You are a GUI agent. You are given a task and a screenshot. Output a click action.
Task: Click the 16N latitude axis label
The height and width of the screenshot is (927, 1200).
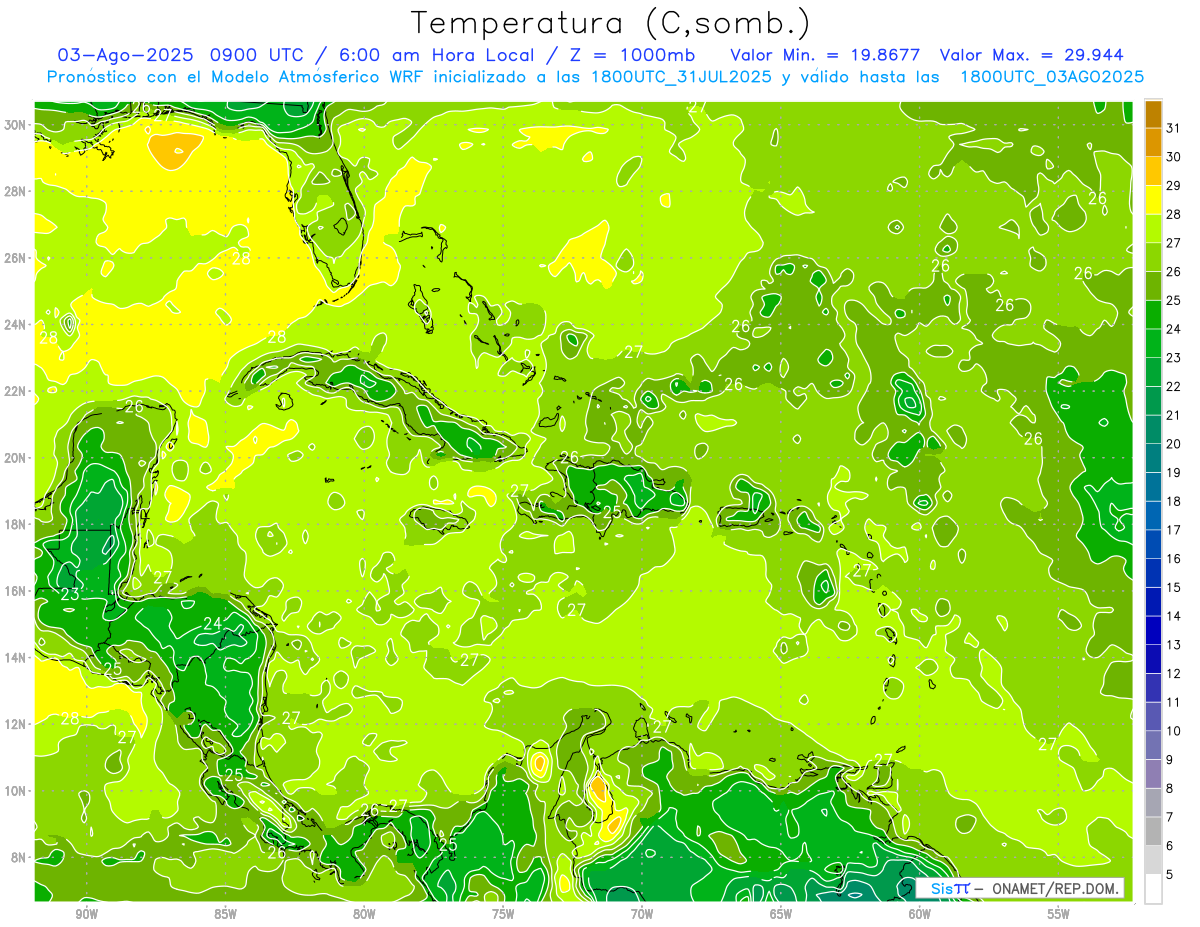click(16, 591)
